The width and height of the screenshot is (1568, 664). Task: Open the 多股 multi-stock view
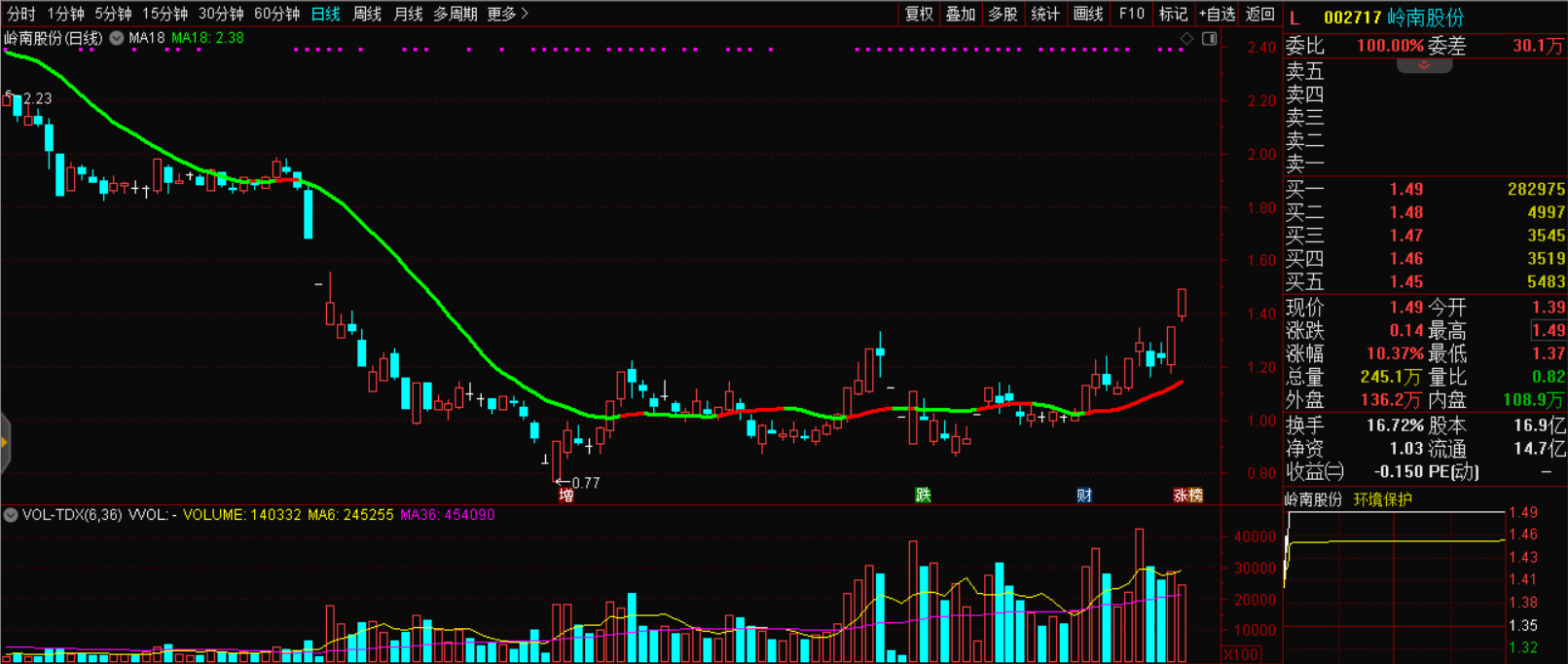tap(1003, 14)
